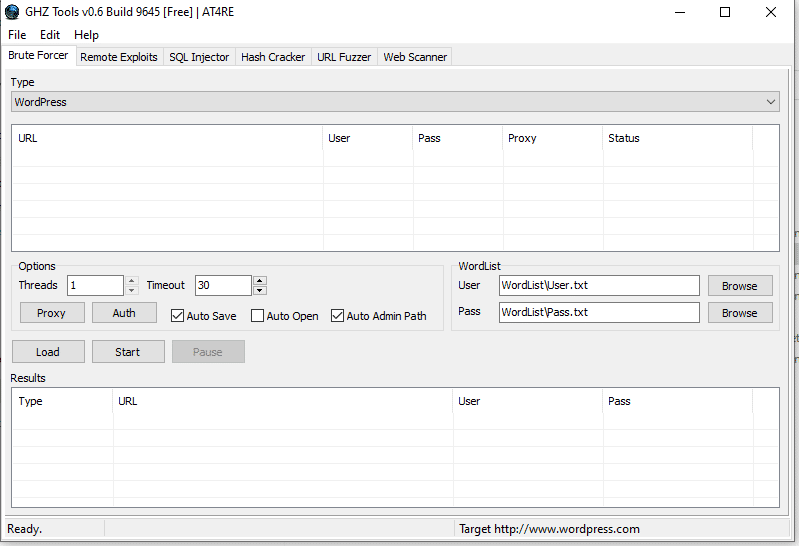Image resolution: width=799 pixels, height=546 pixels.
Task: Click the Pass wordlist path field
Action: click(x=599, y=313)
